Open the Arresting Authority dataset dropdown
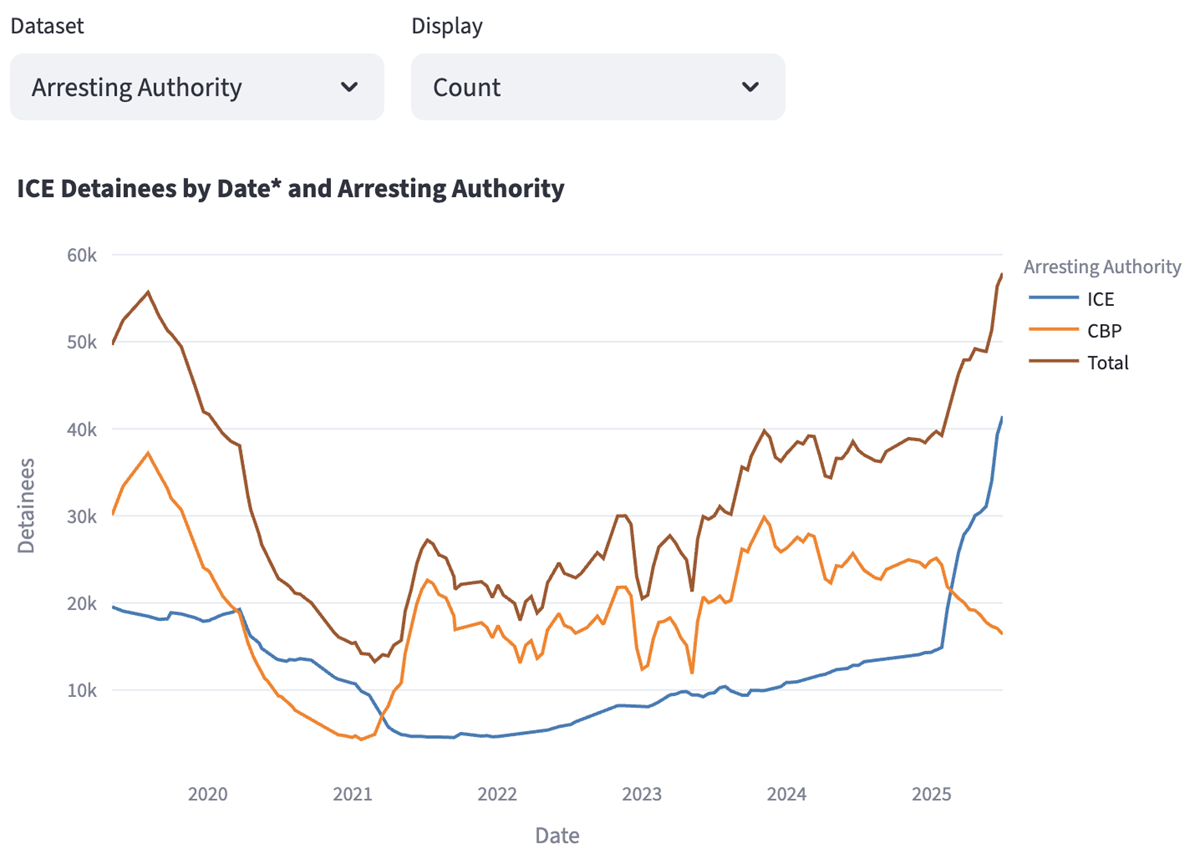The image size is (1200, 864). [196, 87]
